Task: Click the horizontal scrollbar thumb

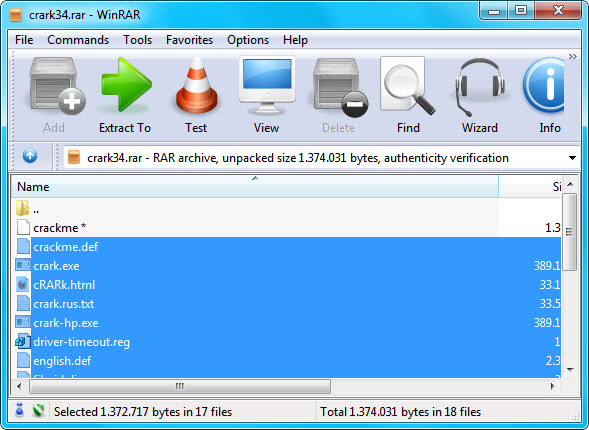Action: click(180, 386)
